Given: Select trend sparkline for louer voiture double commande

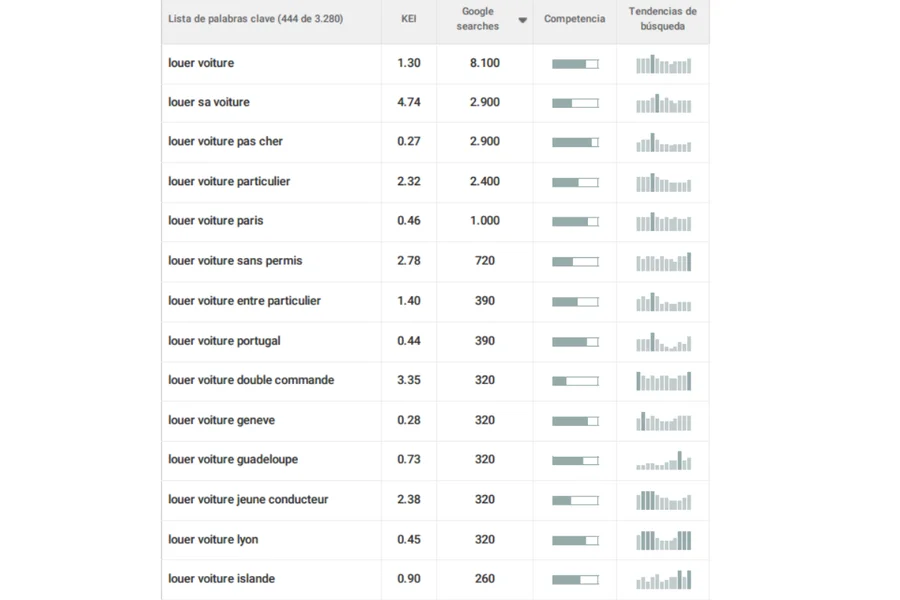Looking at the screenshot, I should [x=663, y=381].
